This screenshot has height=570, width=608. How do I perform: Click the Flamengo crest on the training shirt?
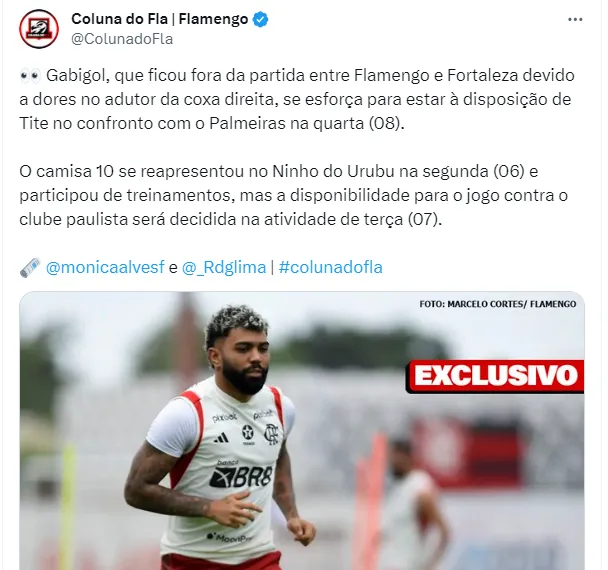[x=271, y=433]
